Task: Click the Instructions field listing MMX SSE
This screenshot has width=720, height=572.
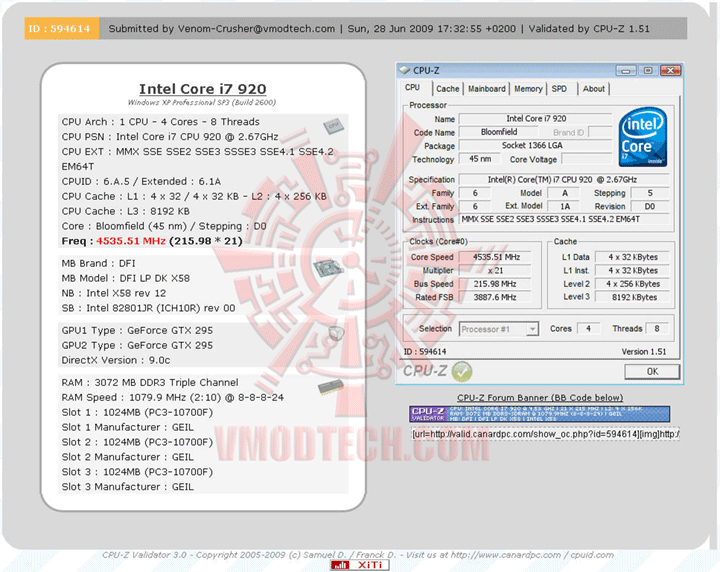Action: pyautogui.click(x=564, y=219)
